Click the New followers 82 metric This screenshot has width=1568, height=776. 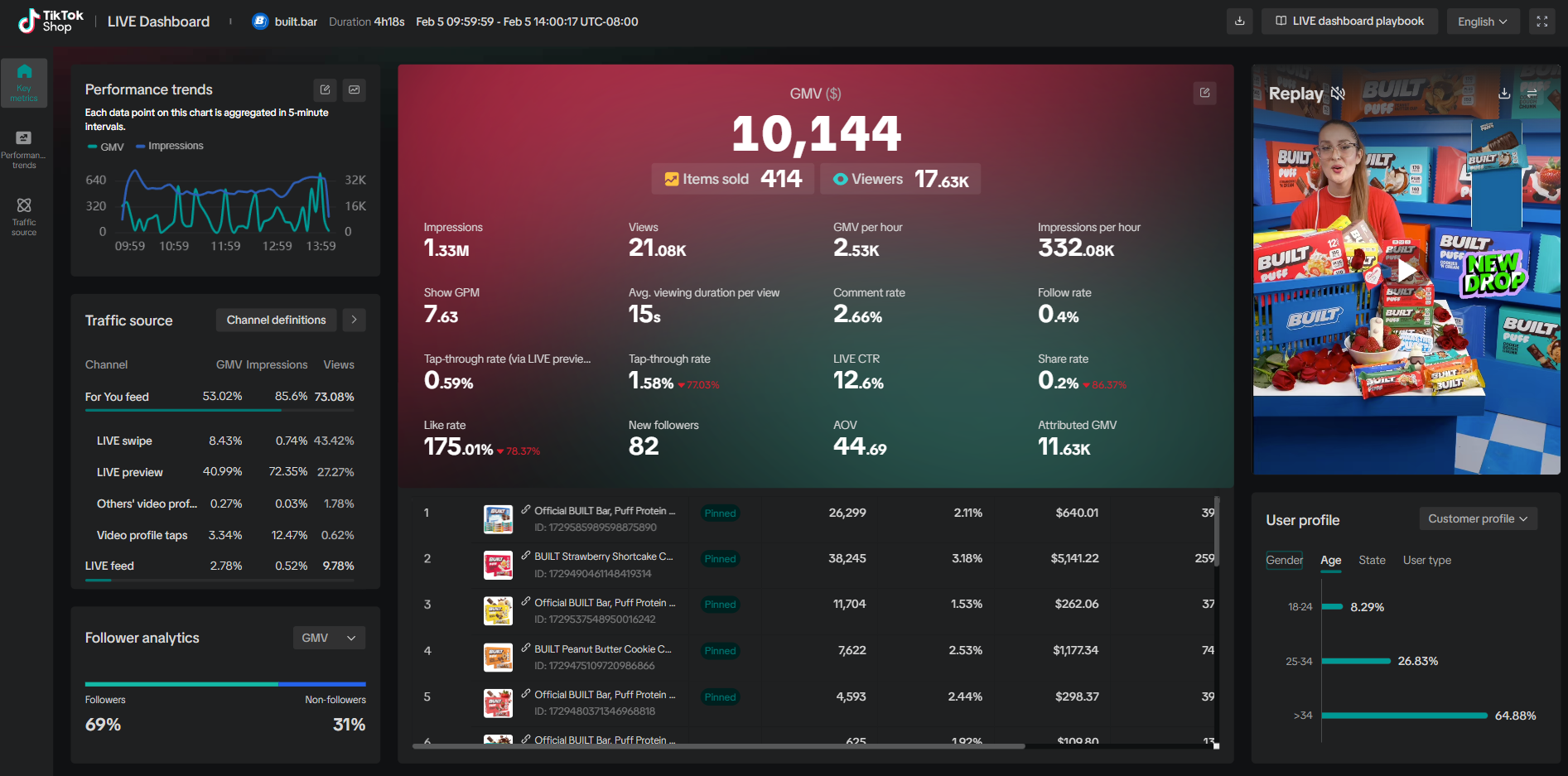click(663, 438)
